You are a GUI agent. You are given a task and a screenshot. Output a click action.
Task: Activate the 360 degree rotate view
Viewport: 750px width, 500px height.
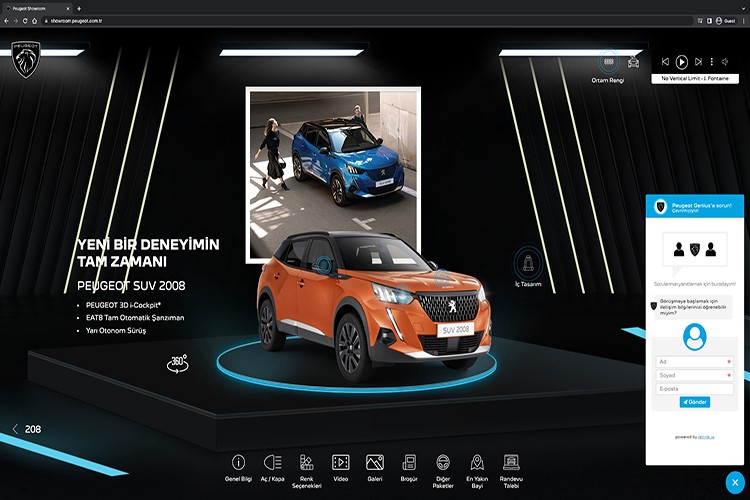[177, 364]
